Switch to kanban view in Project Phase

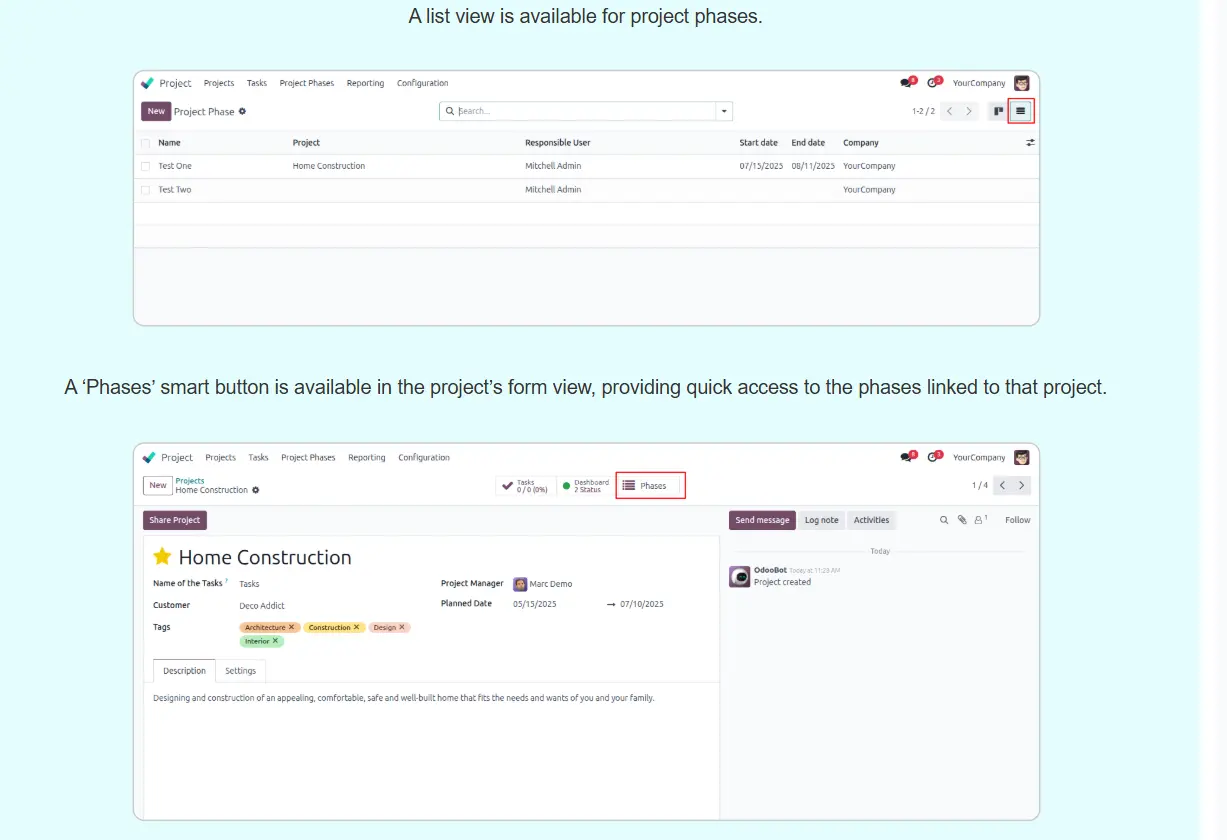(x=998, y=111)
